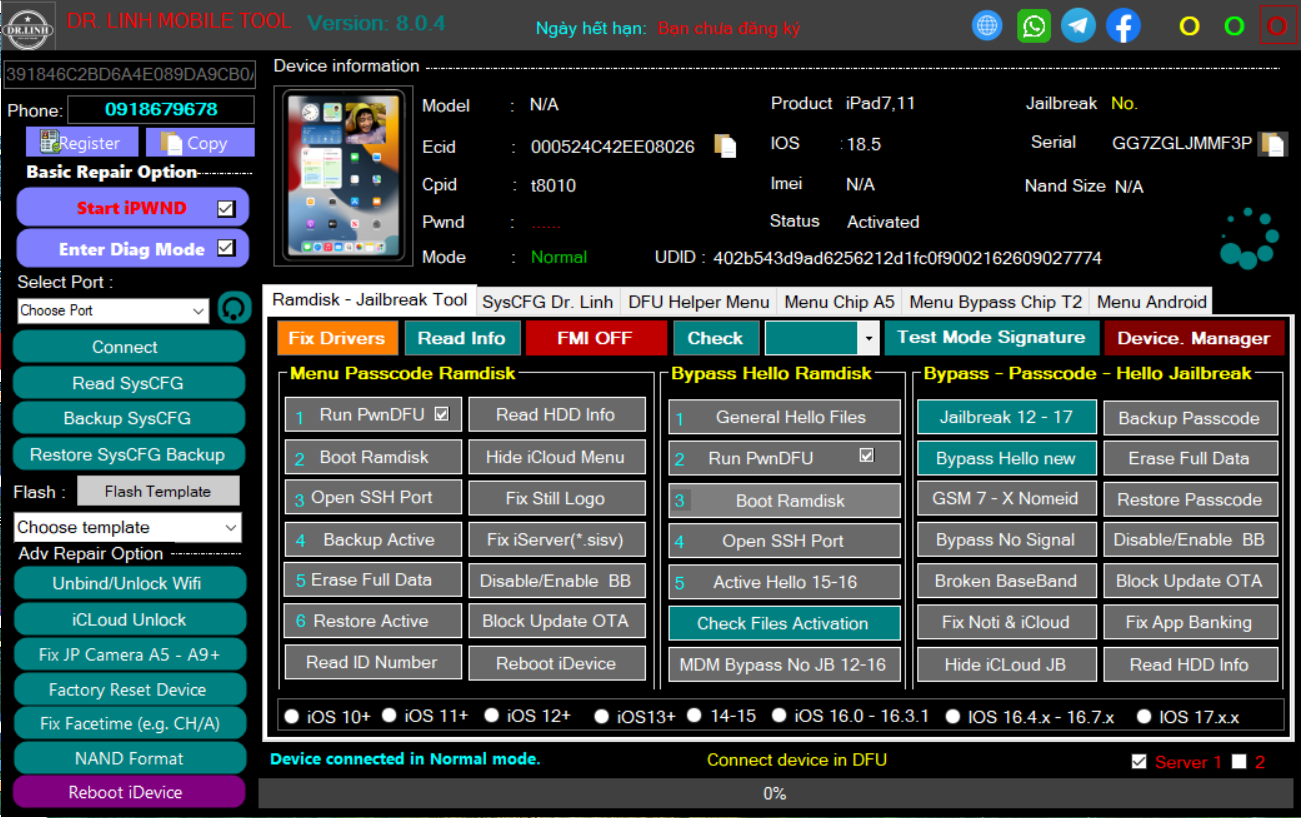The height and width of the screenshot is (818, 1301).
Task: Toggle checkbox in Hello Ramdisk Run PwnDFU
Action: tap(866, 455)
